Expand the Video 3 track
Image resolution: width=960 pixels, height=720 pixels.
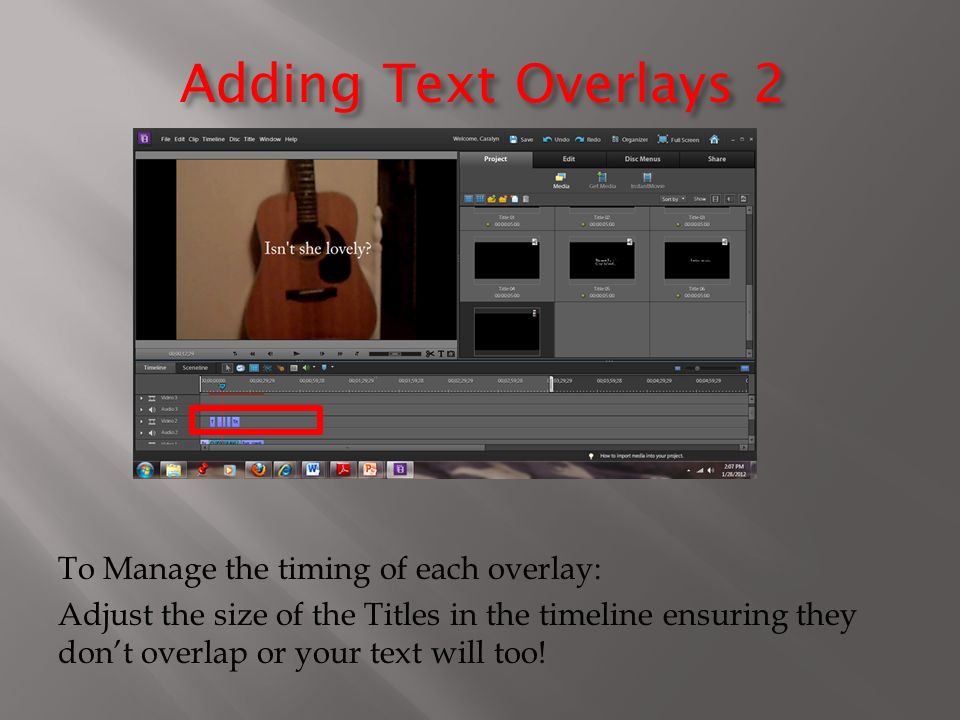point(141,398)
